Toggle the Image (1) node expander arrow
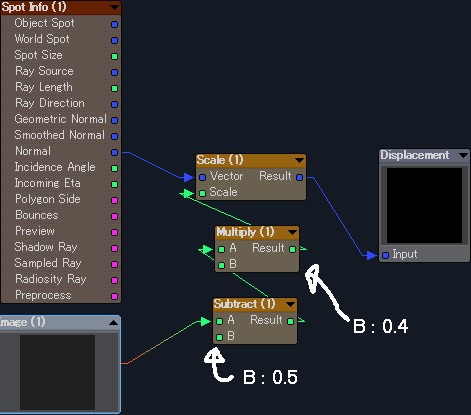 coord(113,322)
